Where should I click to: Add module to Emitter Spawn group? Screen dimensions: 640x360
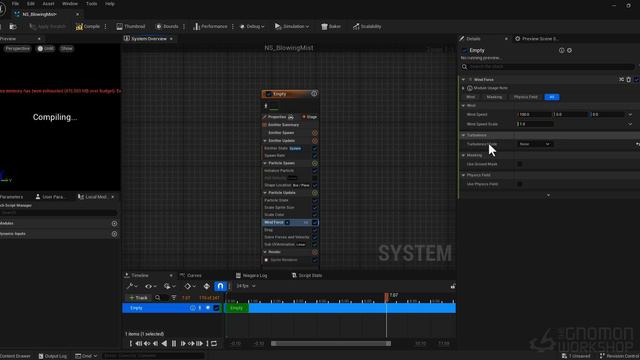(x=315, y=133)
